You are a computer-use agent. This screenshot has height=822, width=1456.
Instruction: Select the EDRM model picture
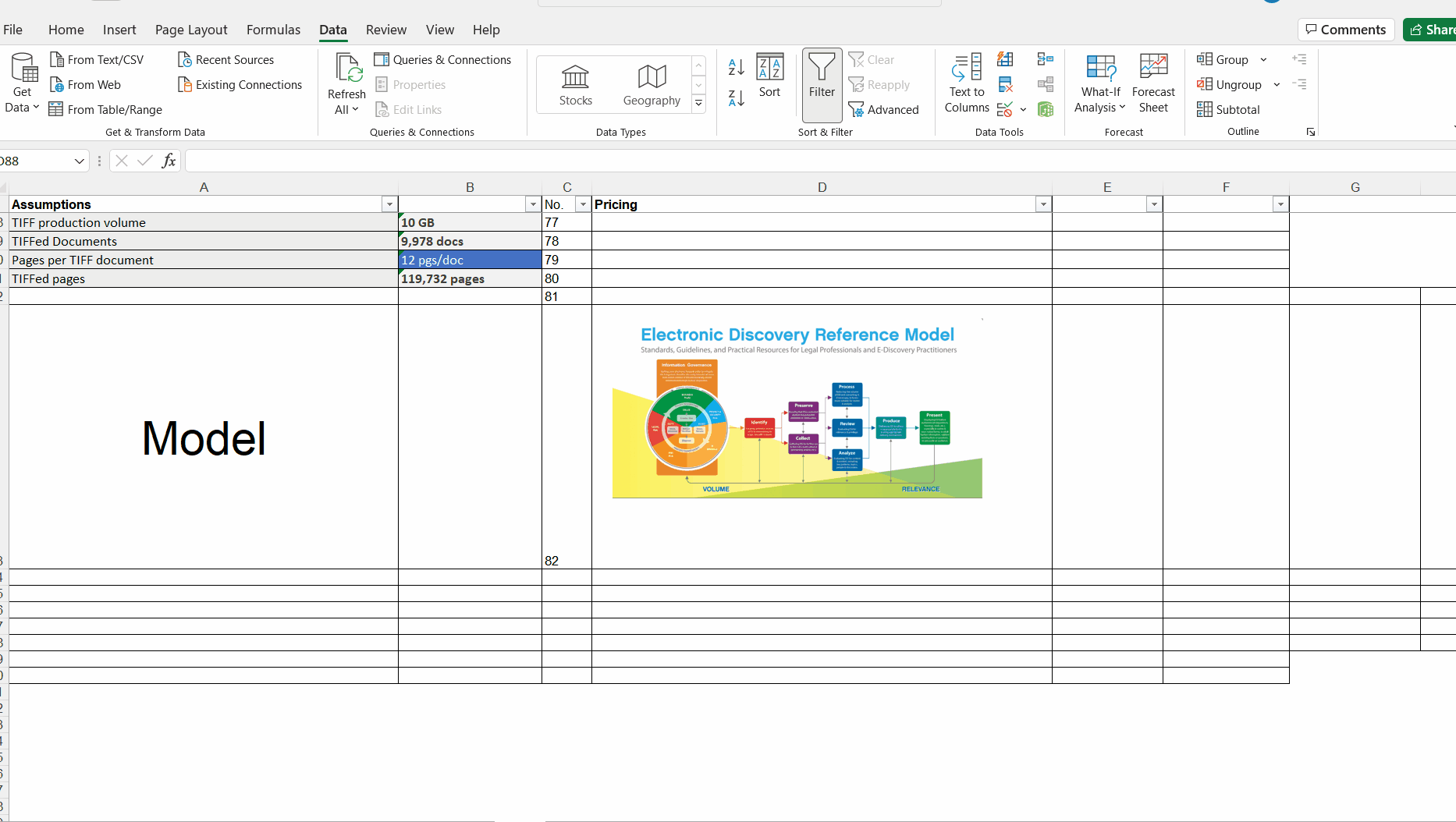pos(797,409)
